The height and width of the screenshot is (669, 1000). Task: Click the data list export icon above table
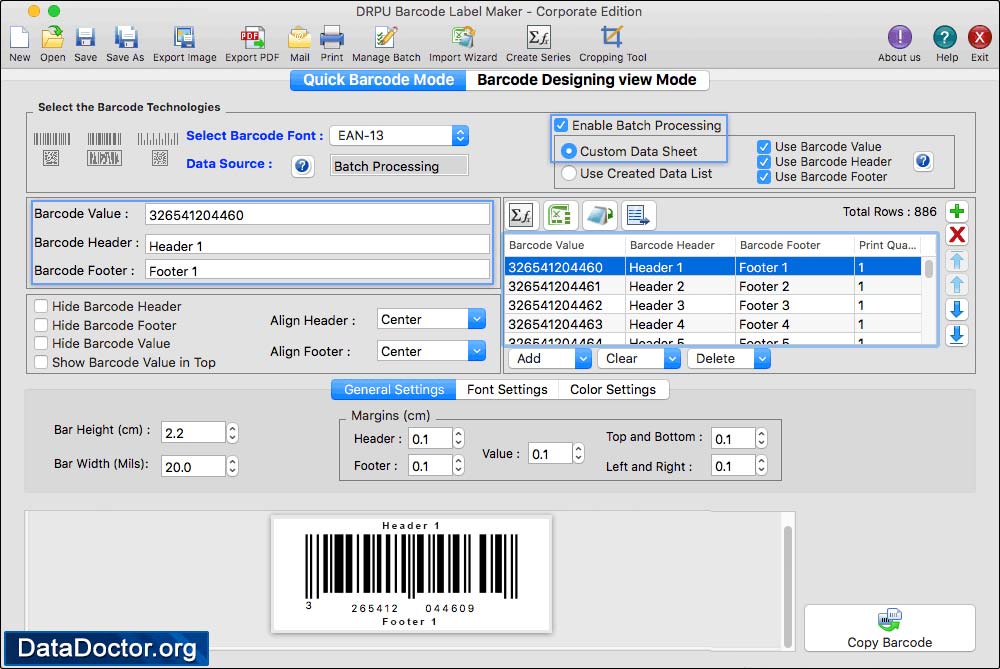(x=638, y=216)
